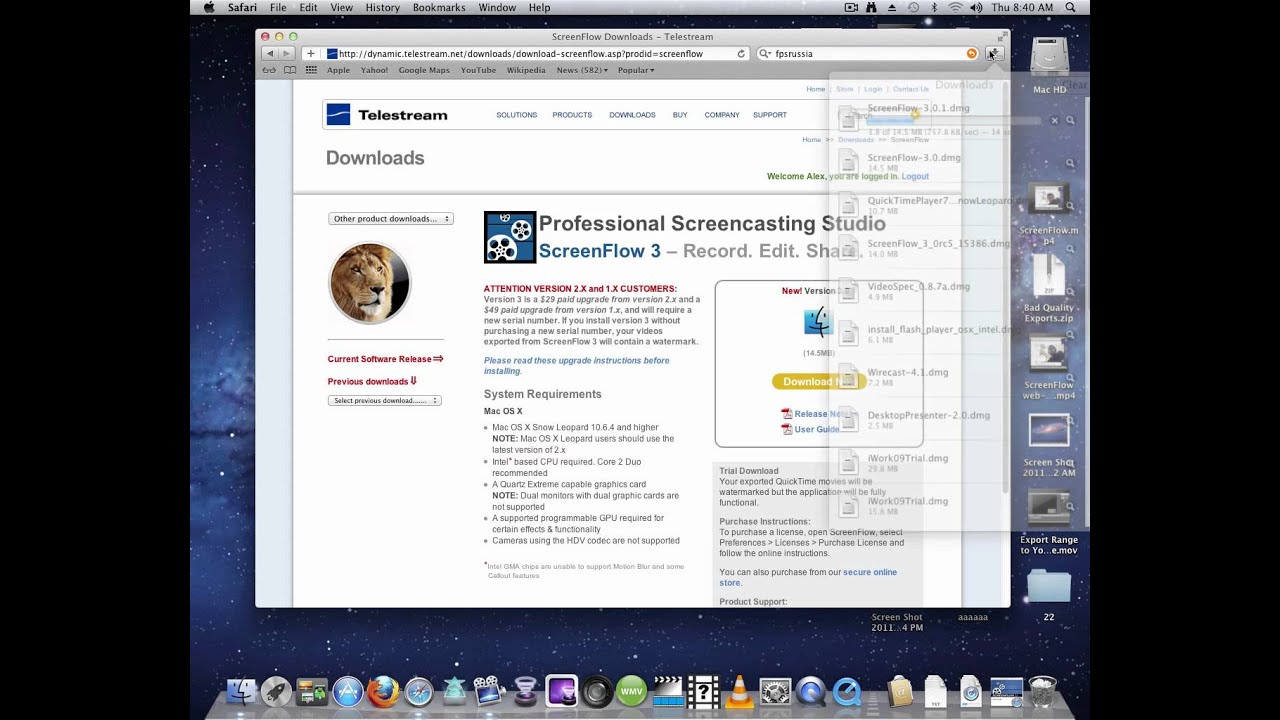This screenshot has width=1280, height=720.
Task: Open Wi-Fi status menu
Action: coord(955,7)
